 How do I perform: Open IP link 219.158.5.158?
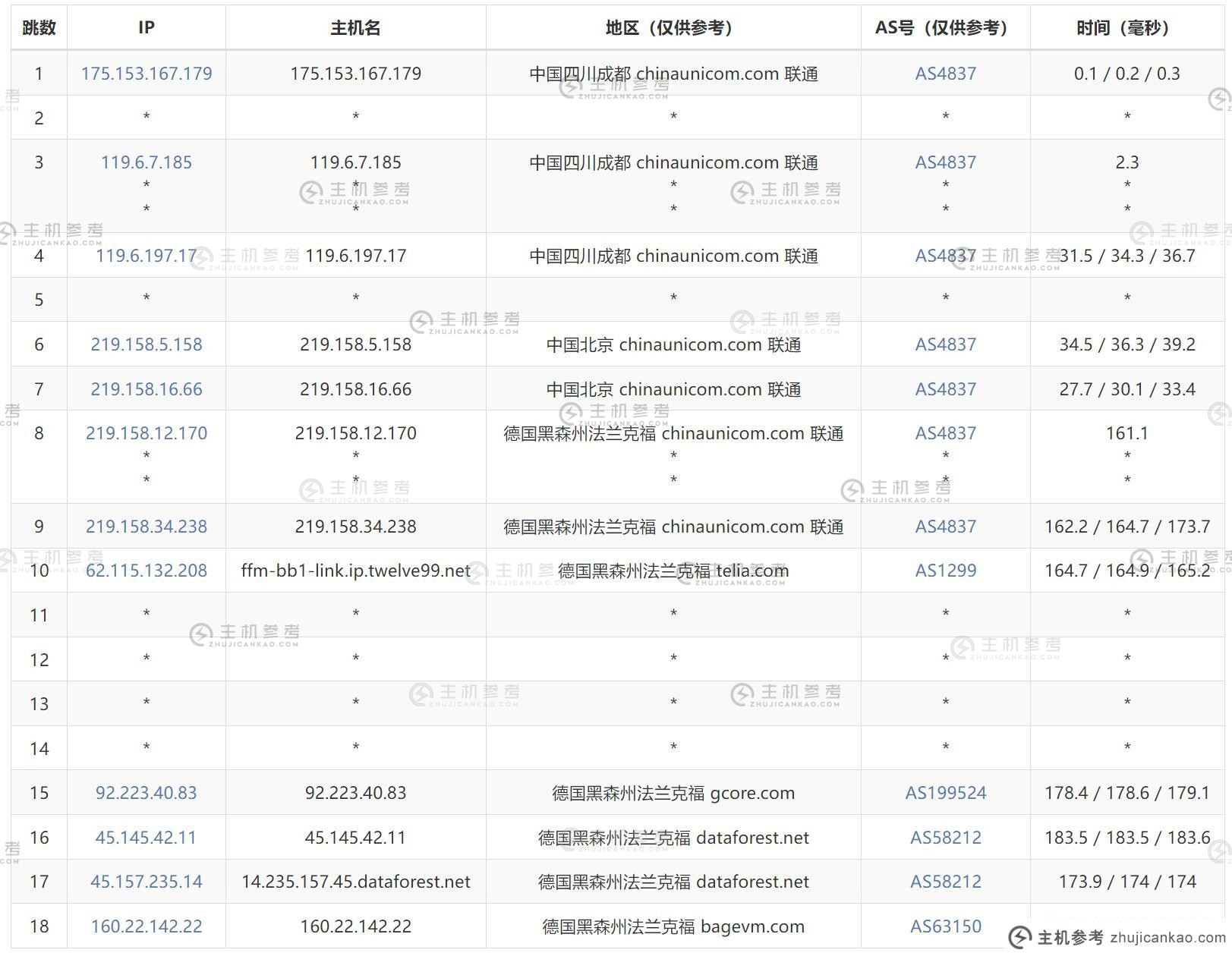click(x=147, y=344)
